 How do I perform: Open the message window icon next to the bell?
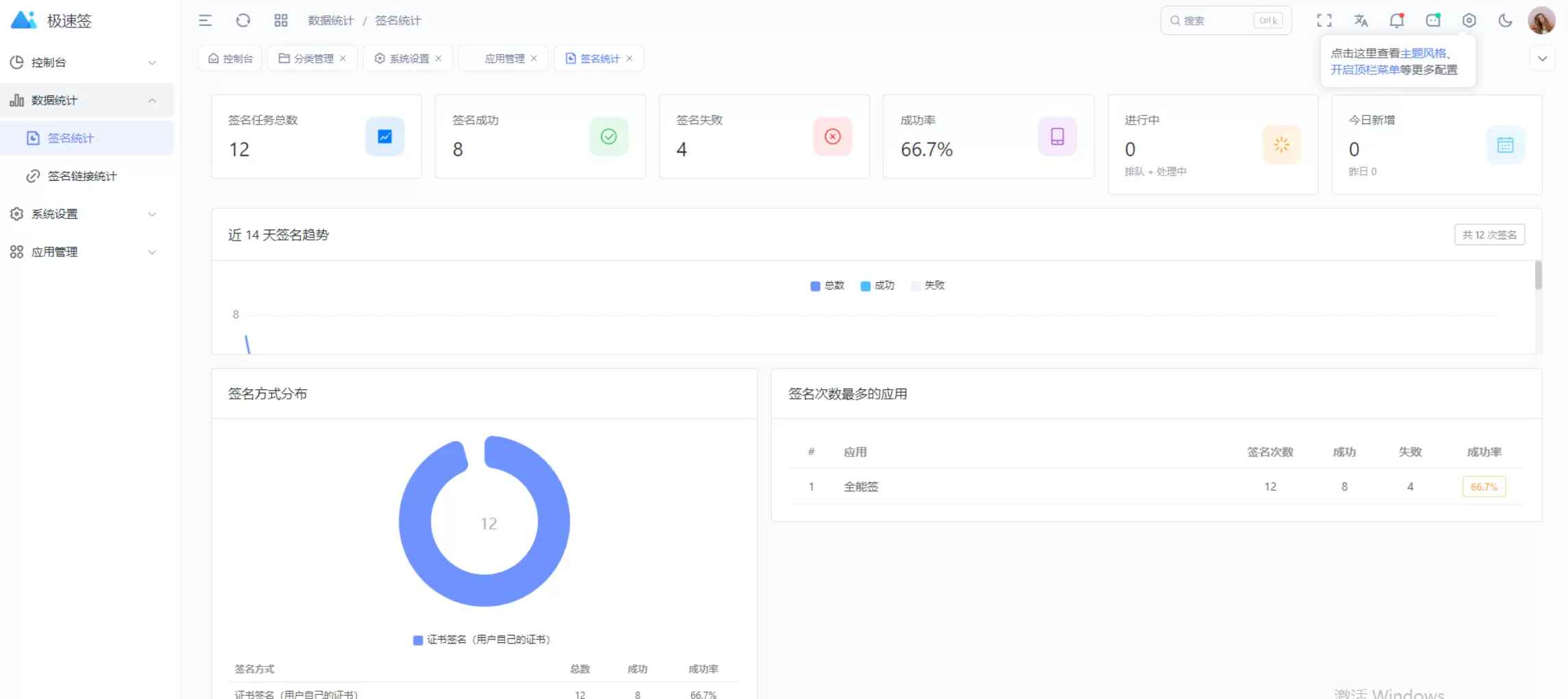1433,21
